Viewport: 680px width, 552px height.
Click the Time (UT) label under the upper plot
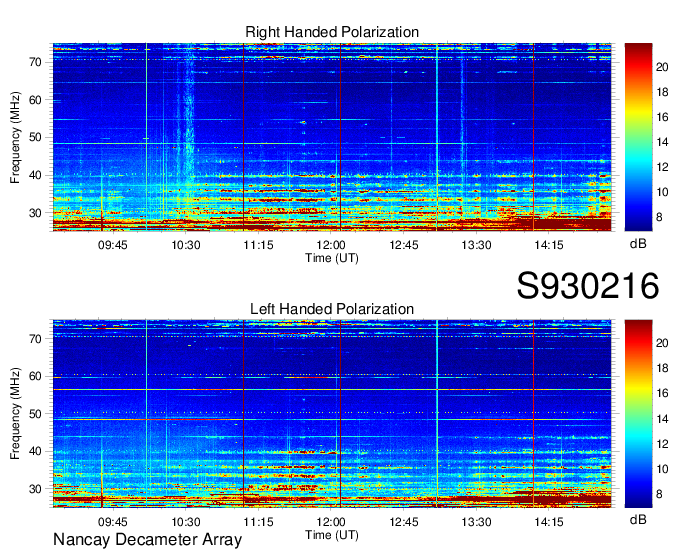pyautogui.click(x=332, y=258)
